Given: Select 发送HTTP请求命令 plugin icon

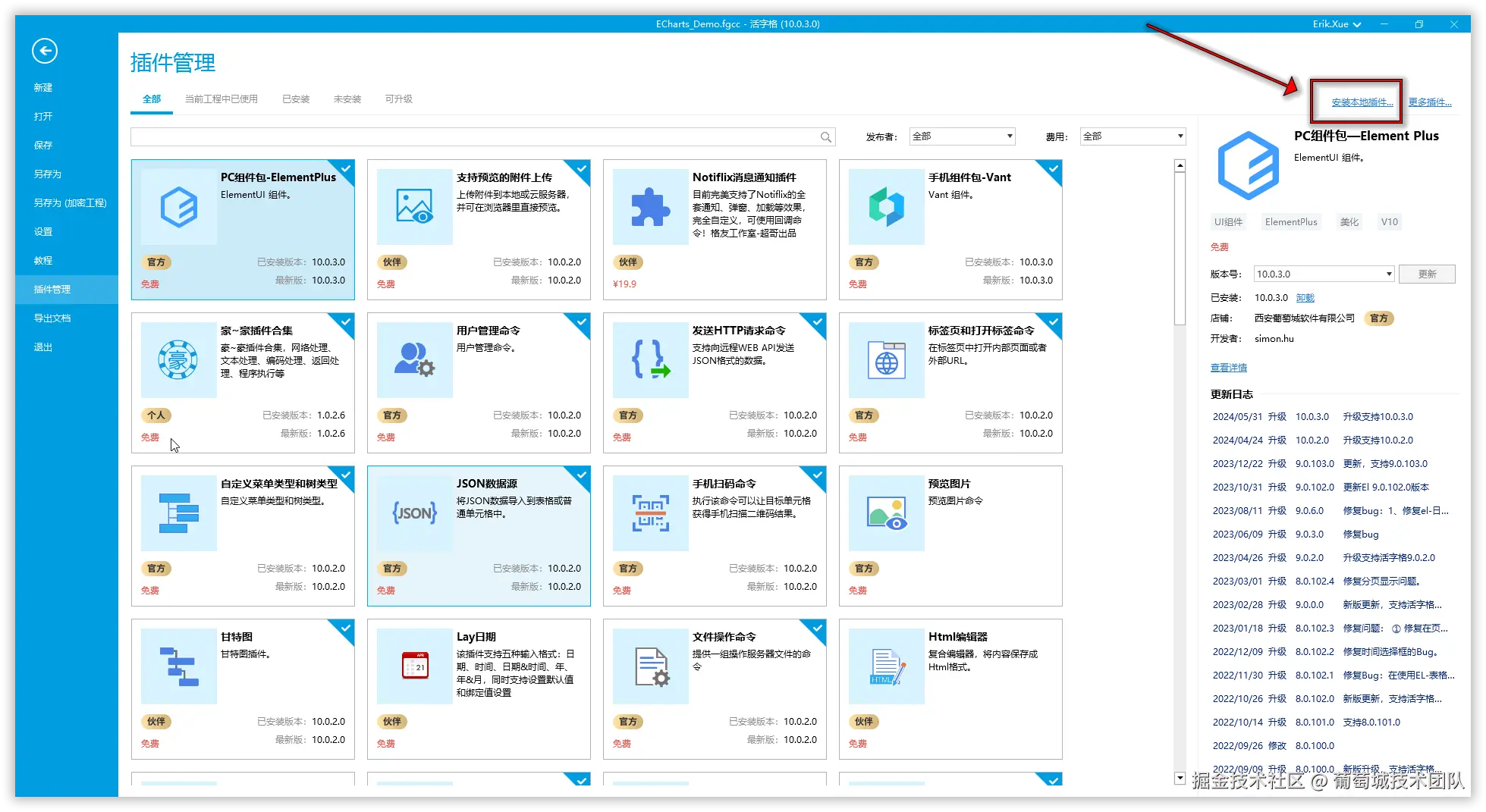Looking at the screenshot, I should point(651,360).
